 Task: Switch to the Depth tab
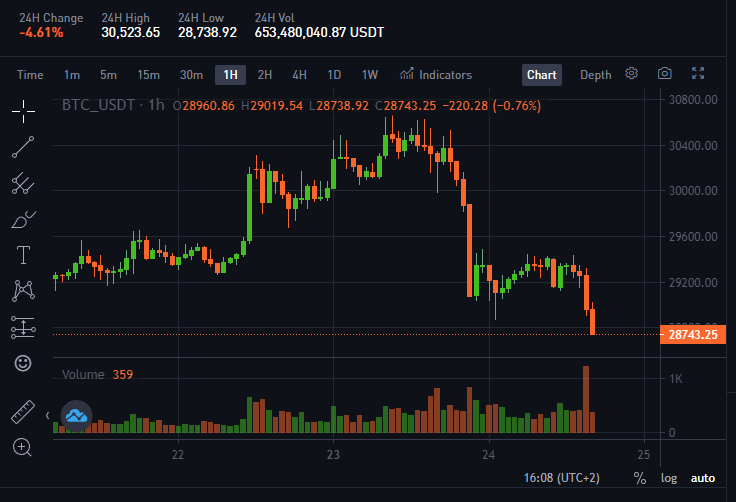pos(596,75)
